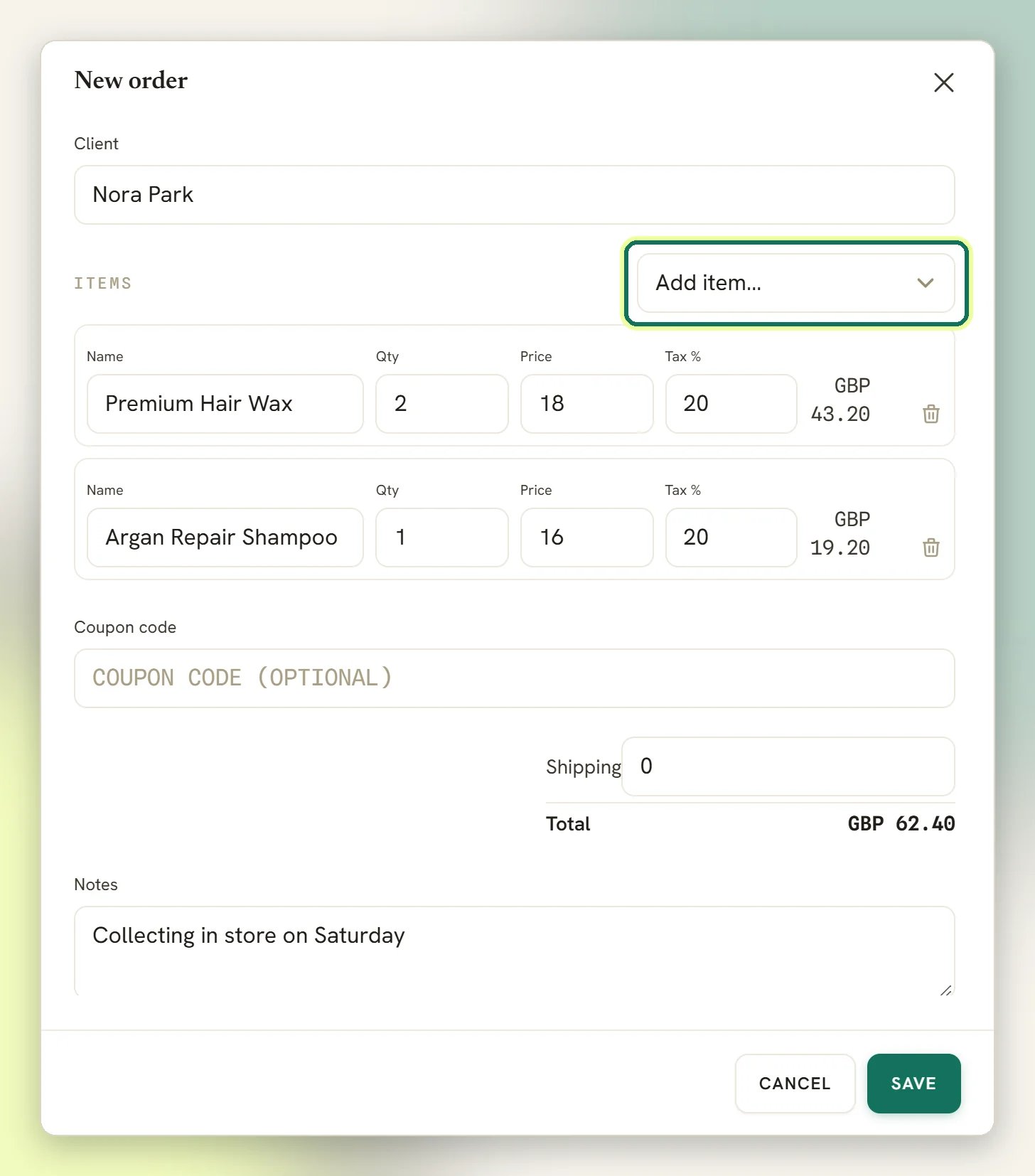Focus the Coupon code input
Screen dimensions: 1035x1176
[514, 678]
